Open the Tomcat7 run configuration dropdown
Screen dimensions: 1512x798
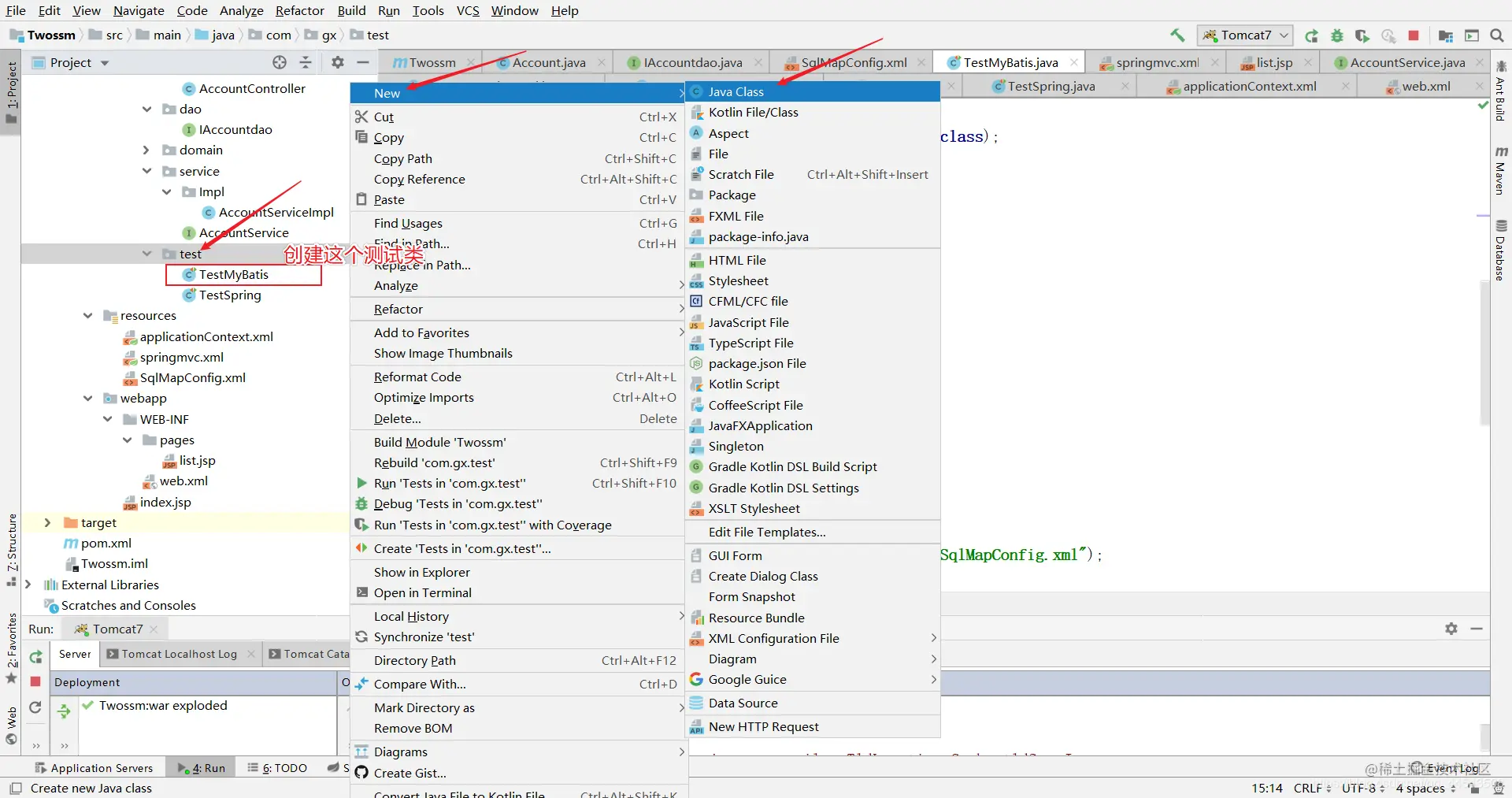pyautogui.click(x=1245, y=35)
